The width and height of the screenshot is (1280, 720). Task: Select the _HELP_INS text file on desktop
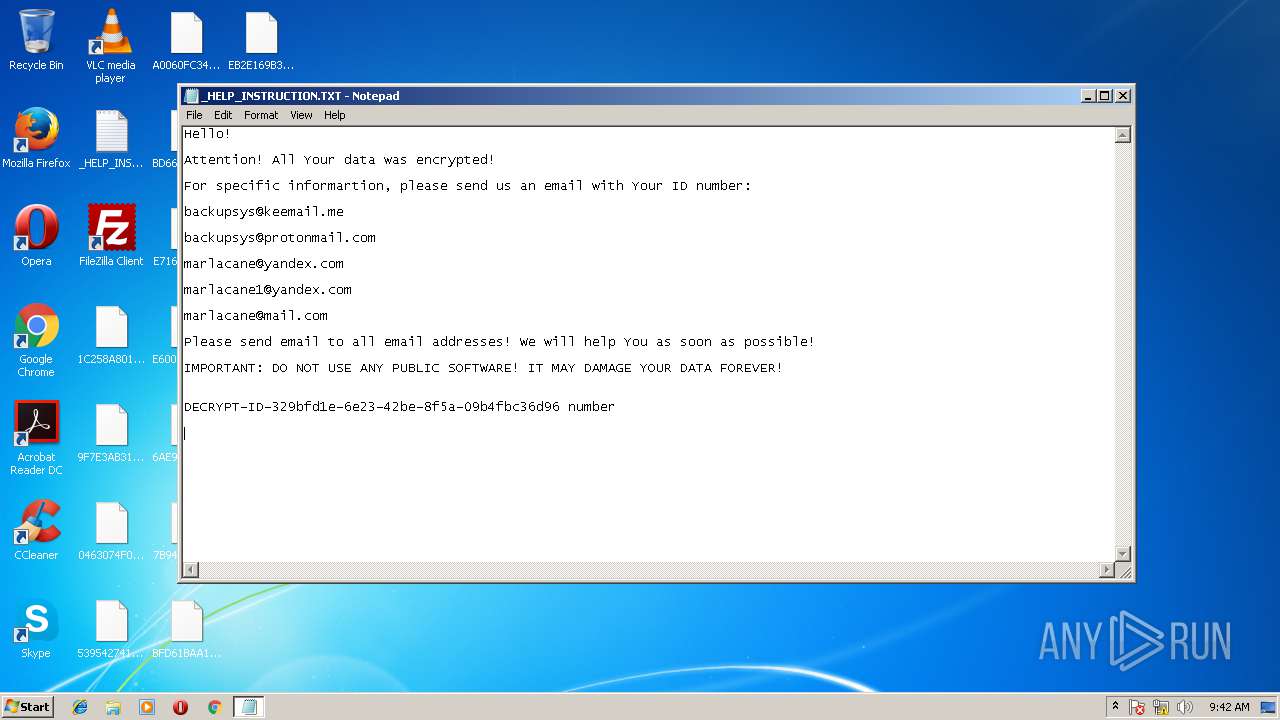pyautogui.click(x=111, y=138)
